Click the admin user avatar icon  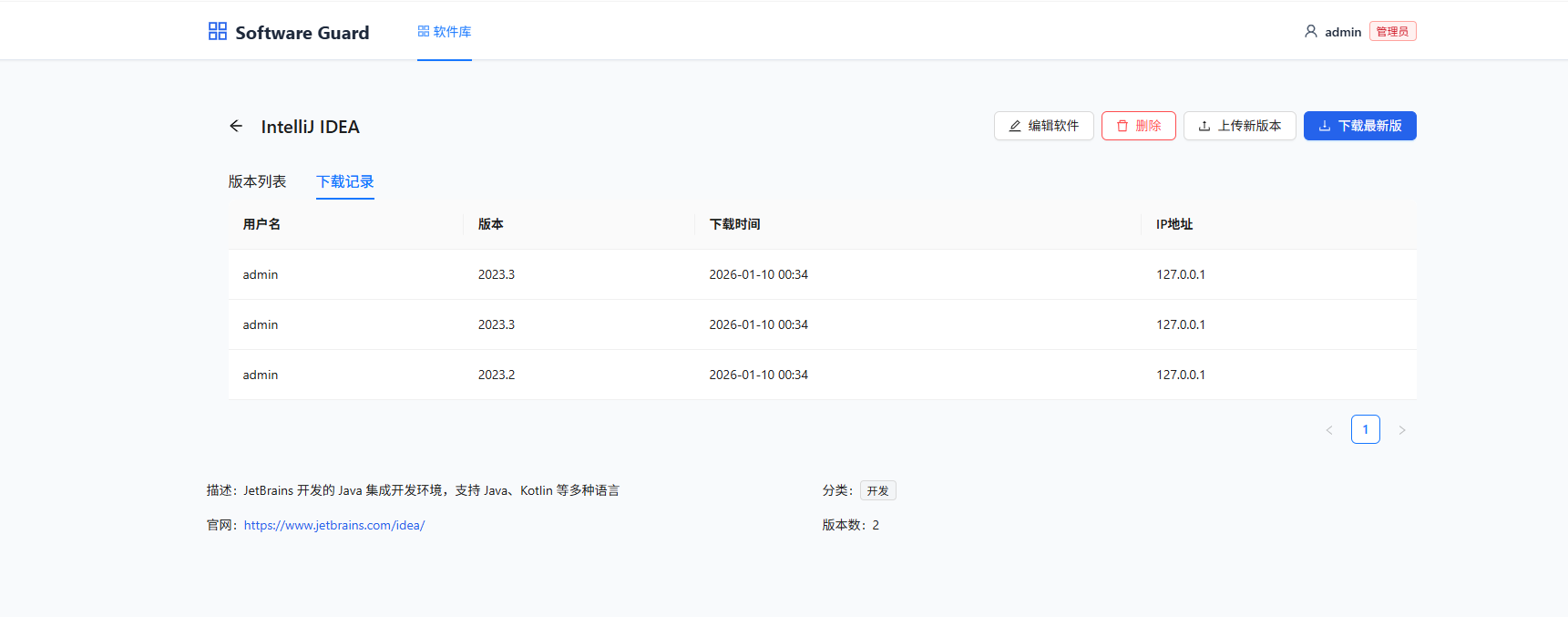(x=1310, y=31)
